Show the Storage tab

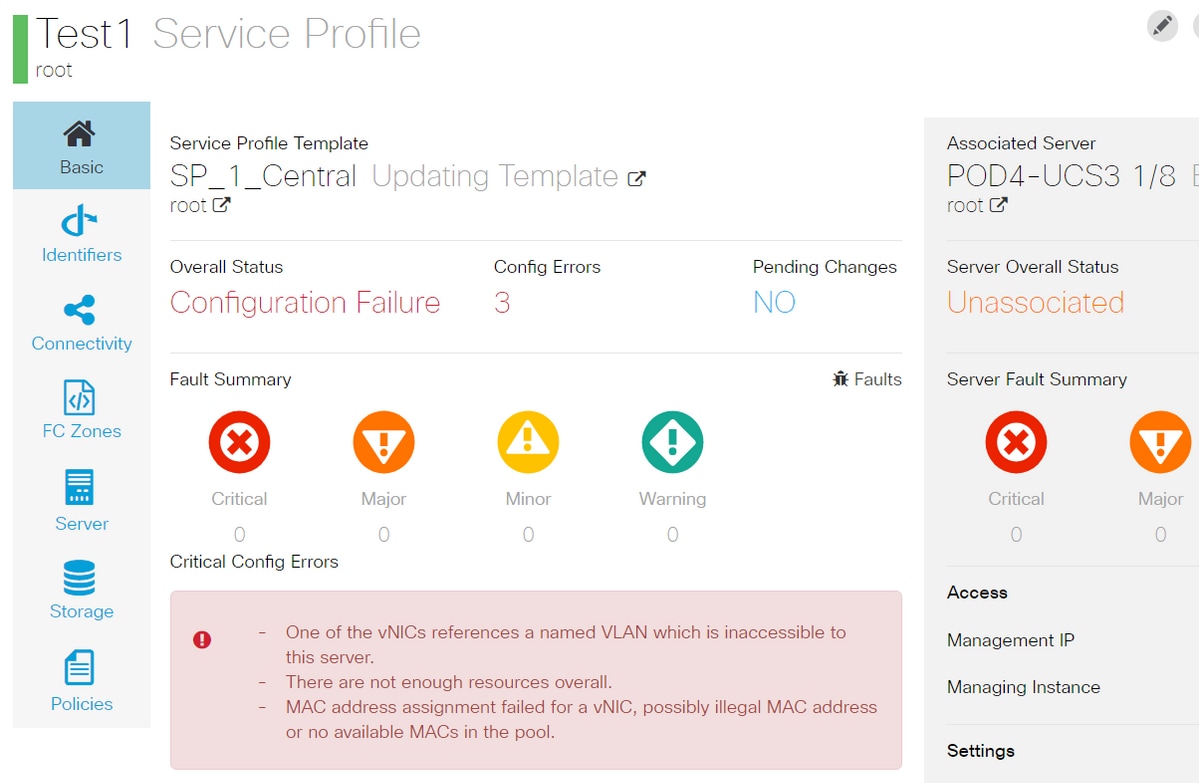point(81,590)
